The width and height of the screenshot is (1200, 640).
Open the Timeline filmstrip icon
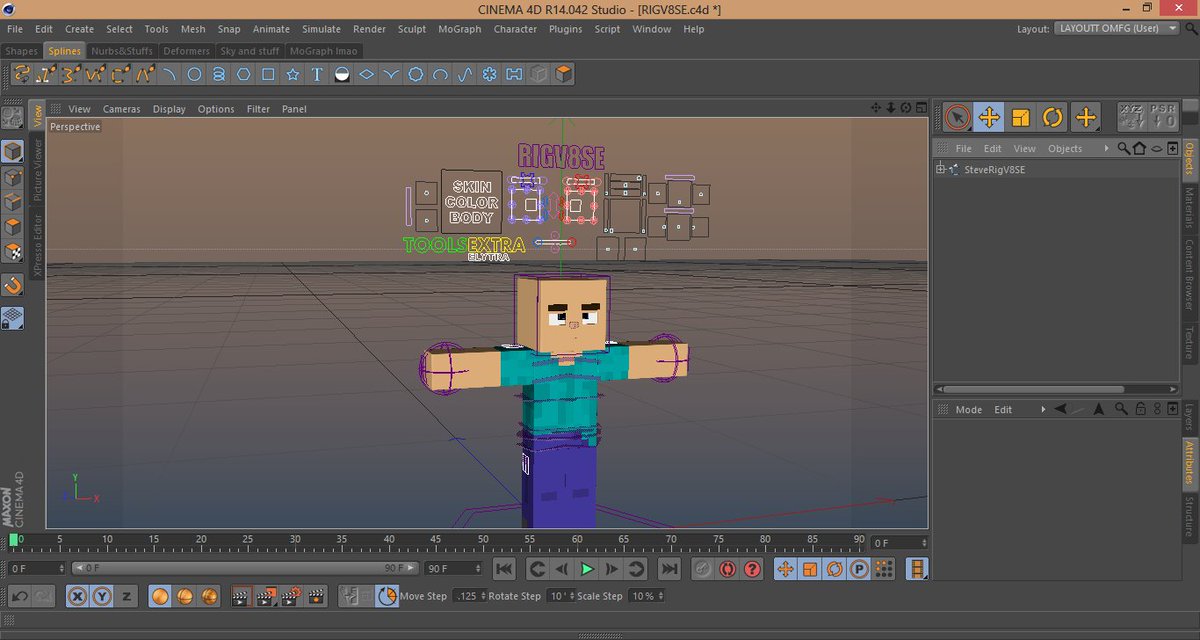point(916,569)
